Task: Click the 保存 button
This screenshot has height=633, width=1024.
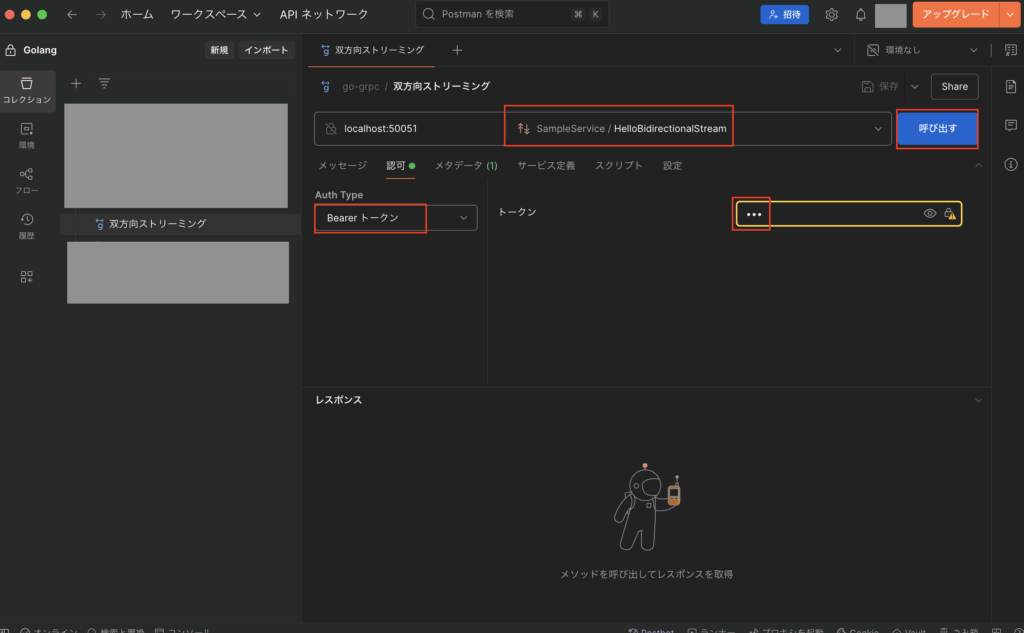Action: click(x=880, y=86)
